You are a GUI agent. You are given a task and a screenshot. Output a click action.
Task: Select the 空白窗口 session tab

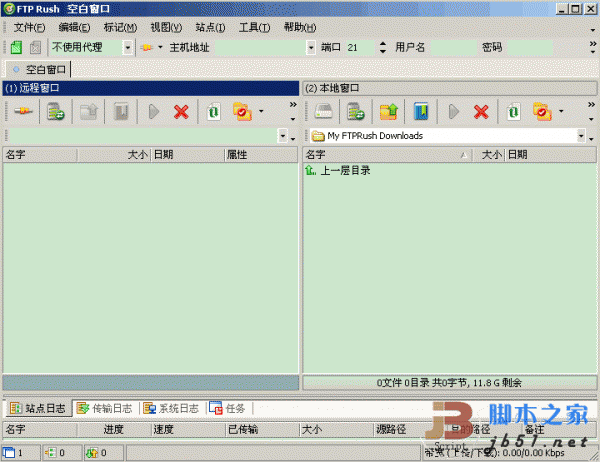click(x=39, y=70)
